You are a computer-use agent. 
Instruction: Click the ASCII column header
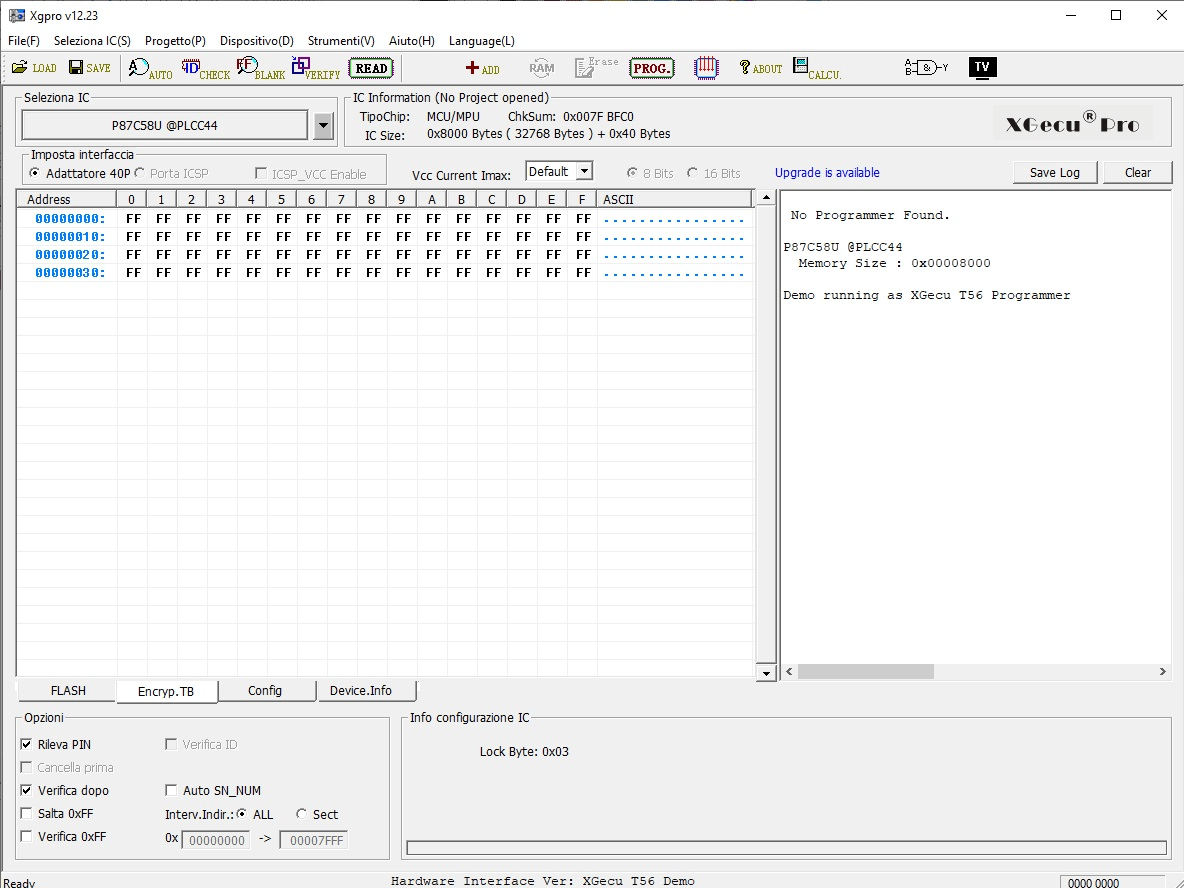coord(674,199)
